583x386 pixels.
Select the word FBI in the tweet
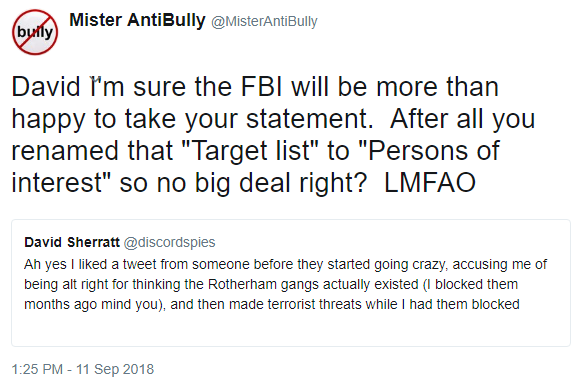click(x=261, y=87)
